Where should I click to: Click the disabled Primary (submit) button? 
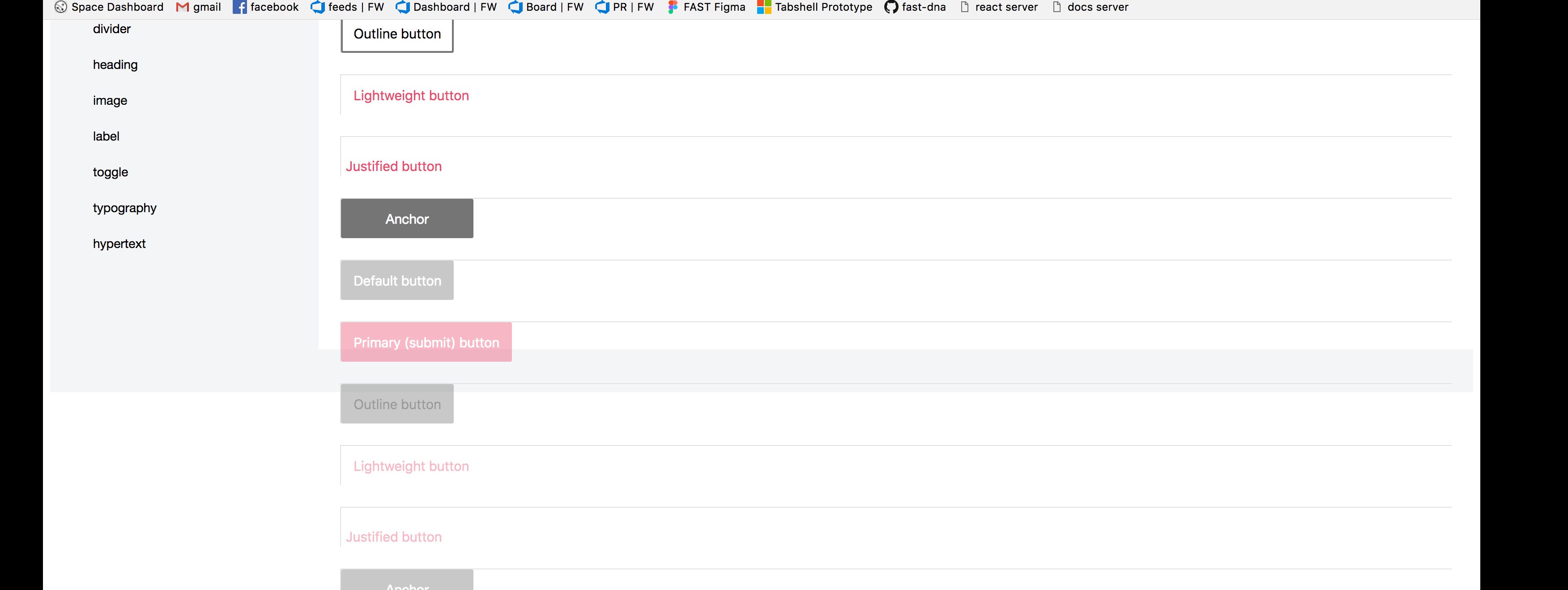(426, 342)
